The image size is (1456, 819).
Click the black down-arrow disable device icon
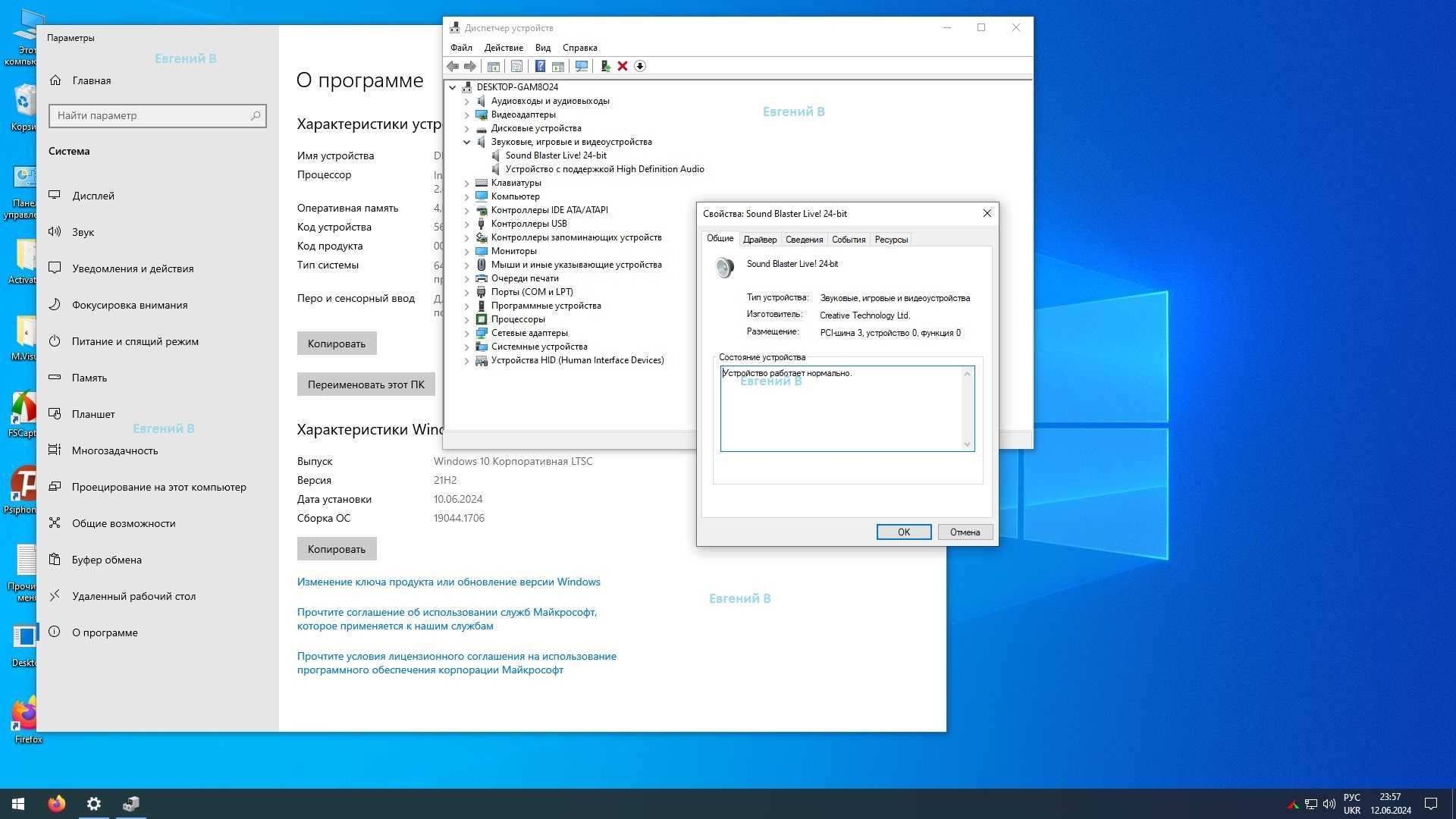pos(640,67)
